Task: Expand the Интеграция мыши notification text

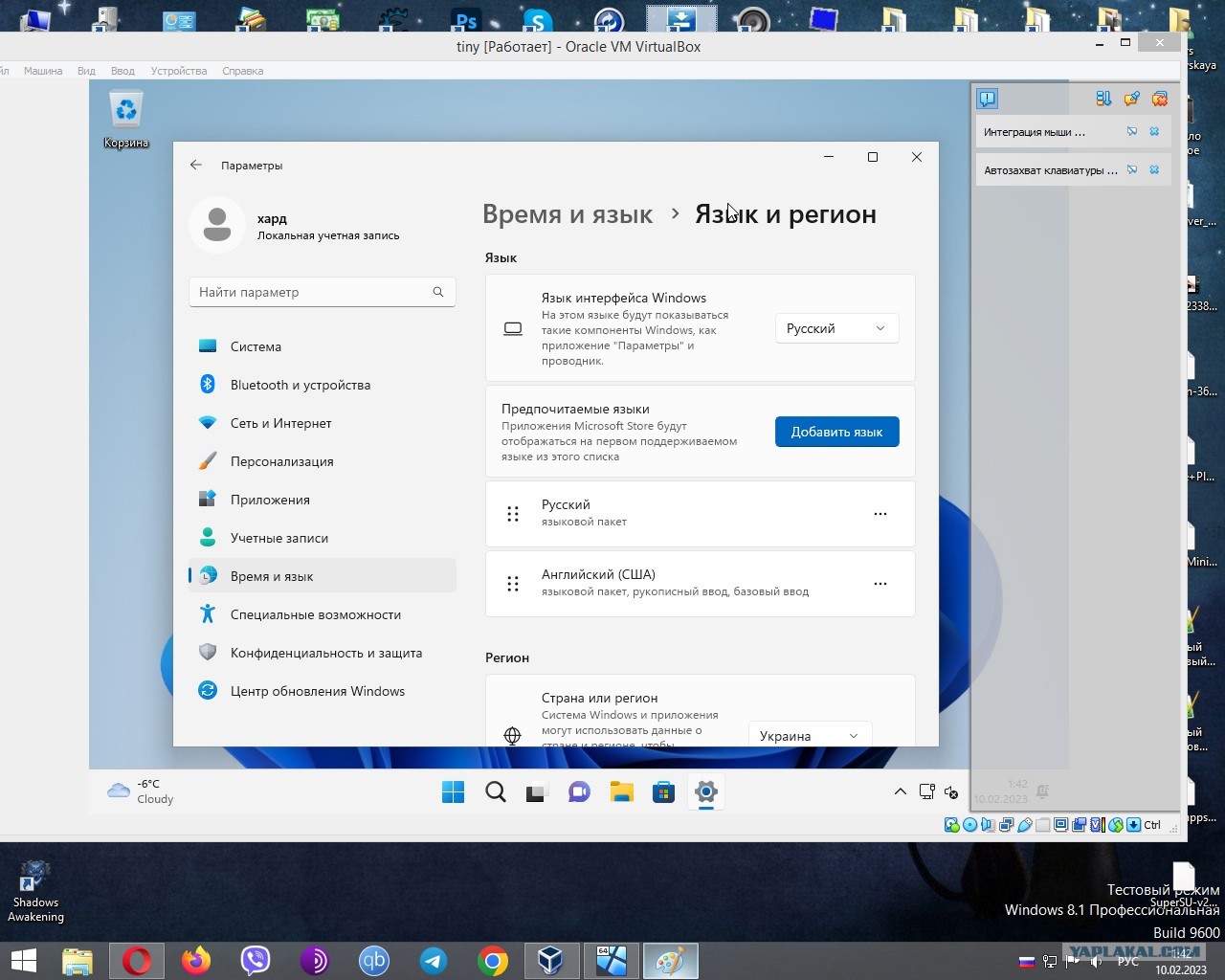Action: (1035, 132)
